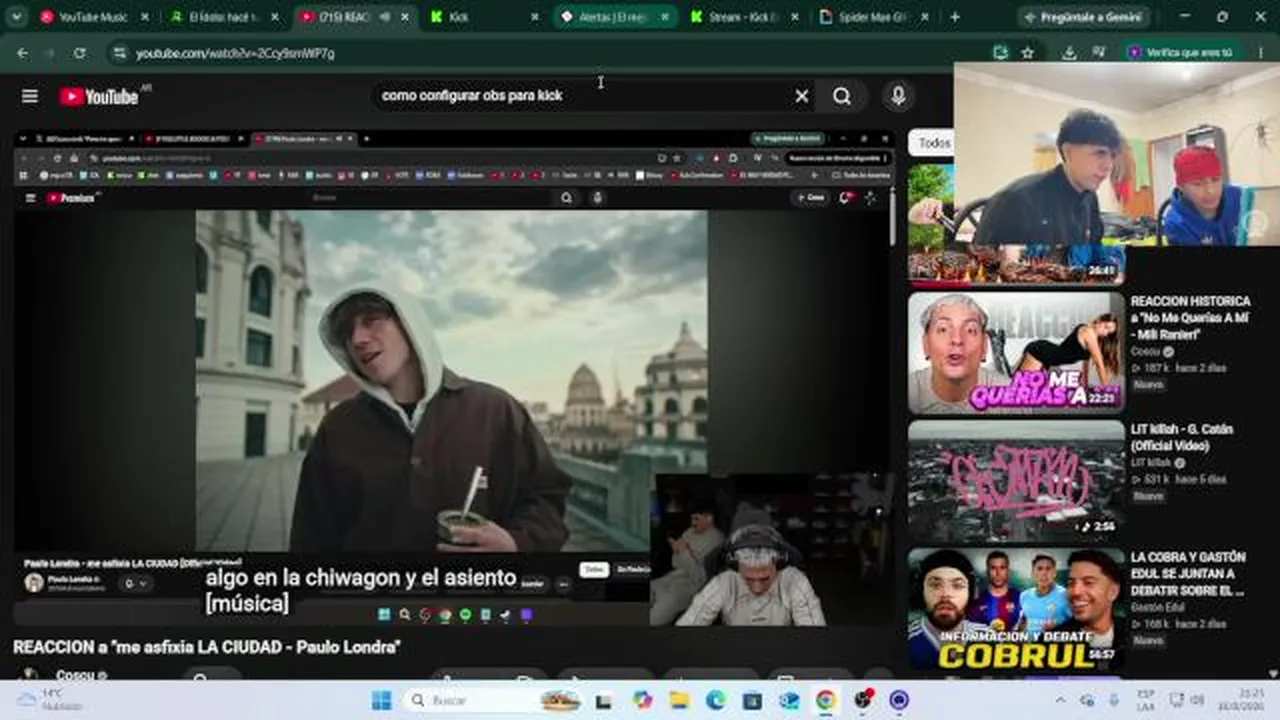Select the active YouTube REAC tab
The image size is (1280, 720).
(x=354, y=17)
